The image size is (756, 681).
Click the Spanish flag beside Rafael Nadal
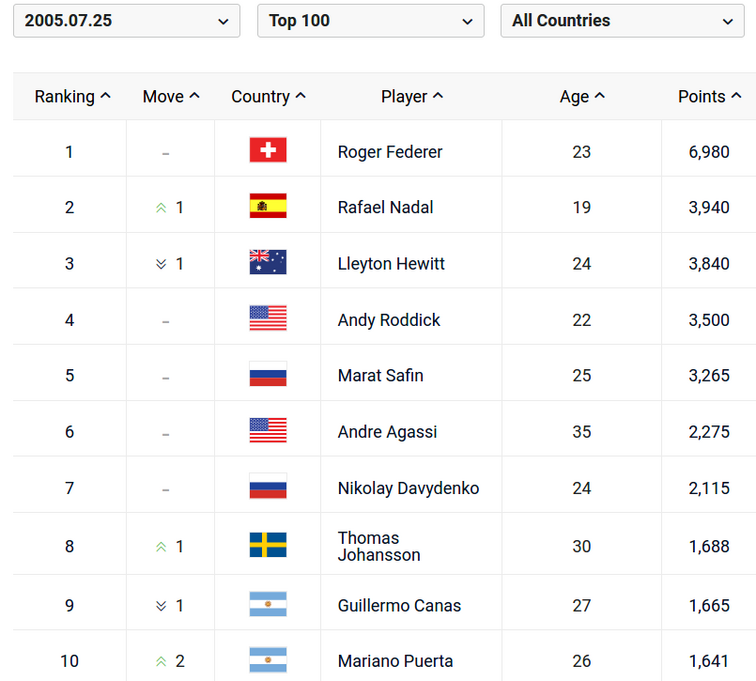(268, 206)
